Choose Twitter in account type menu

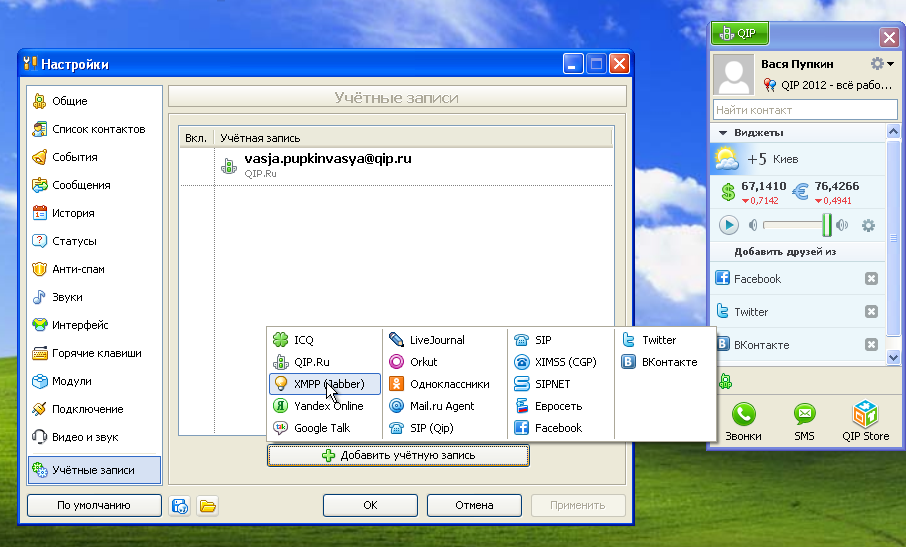(666, 340)
